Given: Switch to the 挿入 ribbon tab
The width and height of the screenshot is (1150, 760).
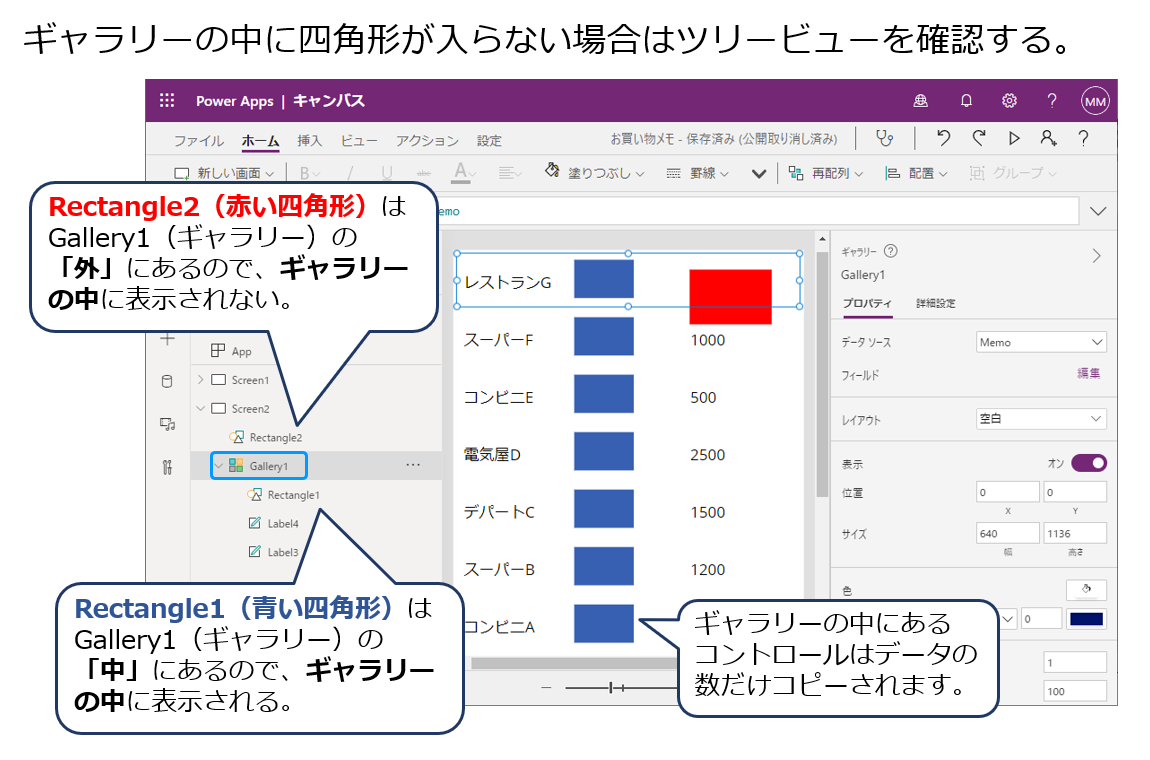Looking at the screenshot, I should [310, 141].
